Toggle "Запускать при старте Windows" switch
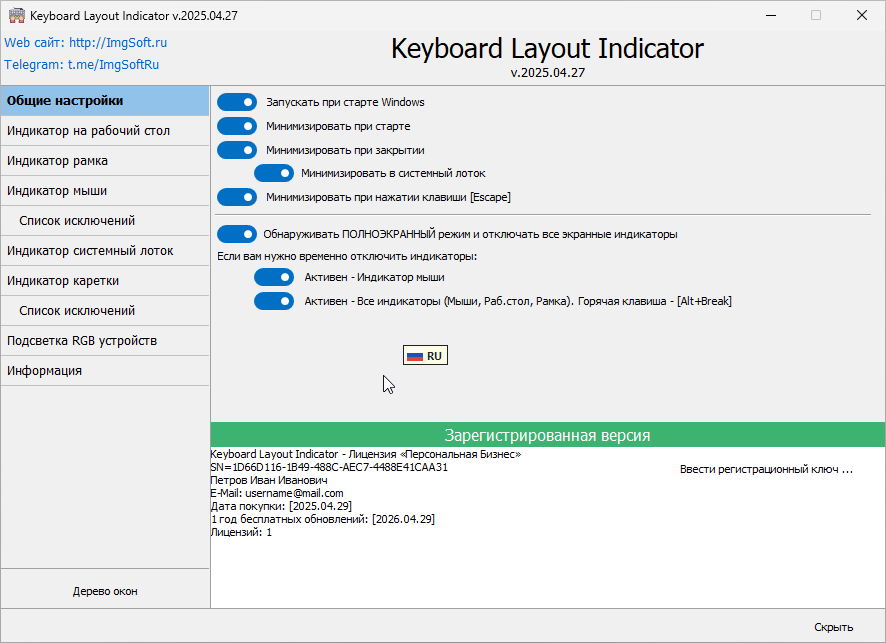This screenshot has height=643, width=886. pos(237,102)
